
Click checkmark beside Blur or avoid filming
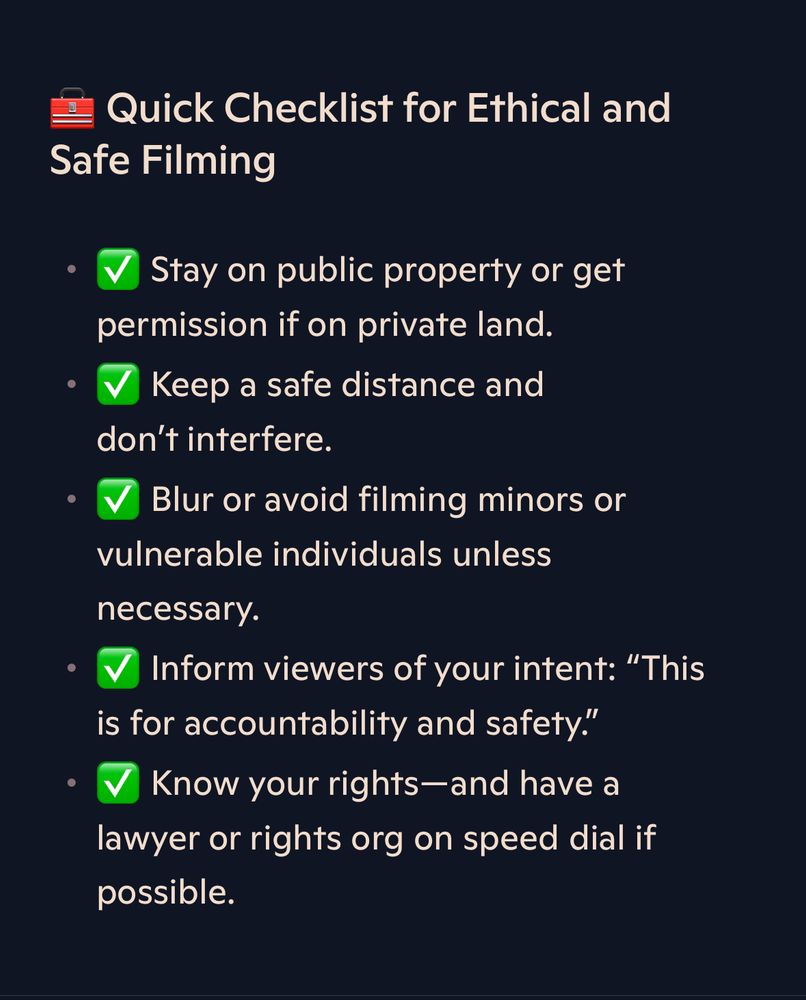[118, 499]
